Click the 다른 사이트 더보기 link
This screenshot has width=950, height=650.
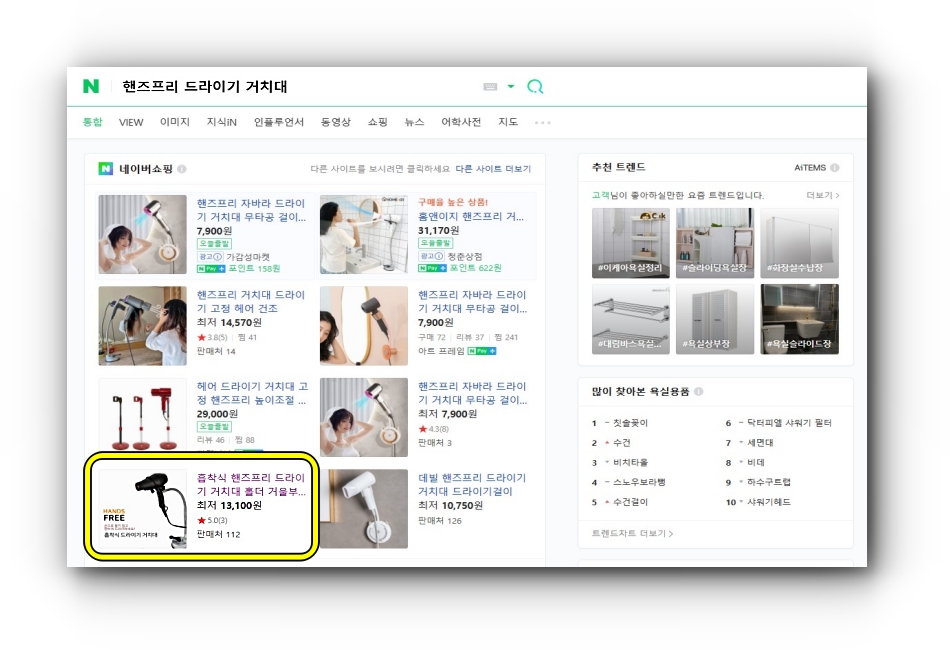coord(493,169)
